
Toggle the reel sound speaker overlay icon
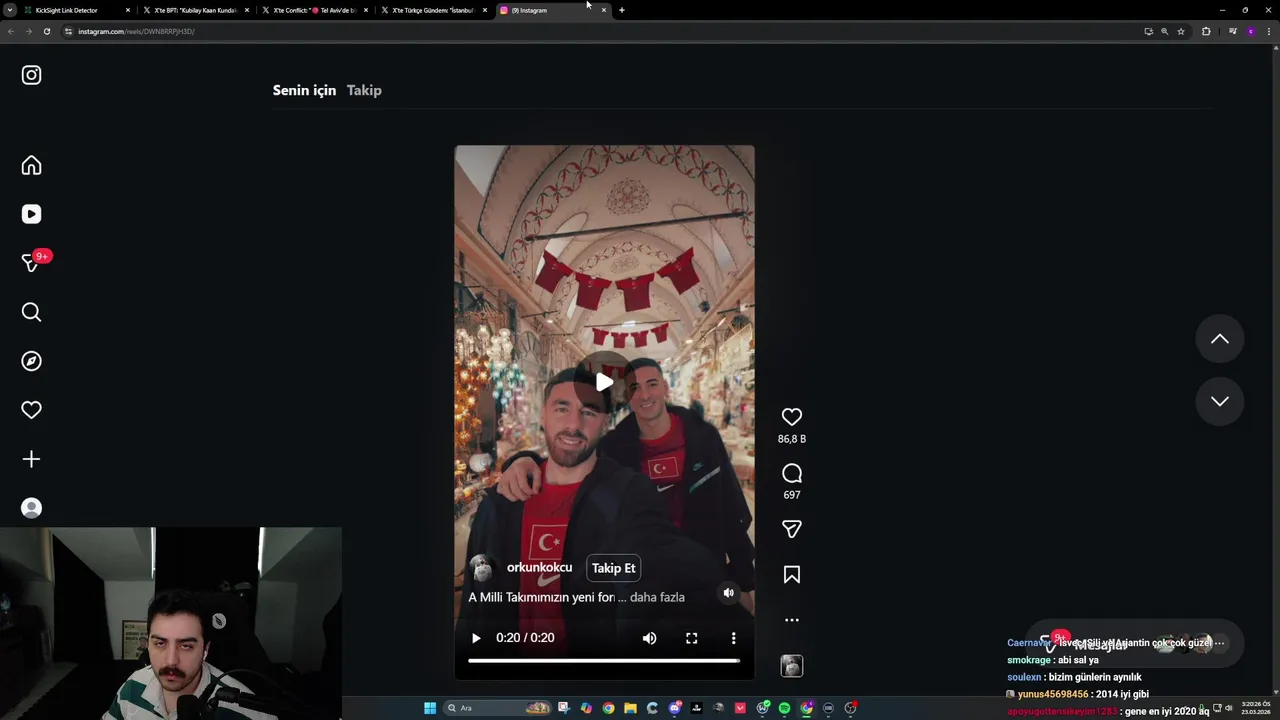coord(728,593)
